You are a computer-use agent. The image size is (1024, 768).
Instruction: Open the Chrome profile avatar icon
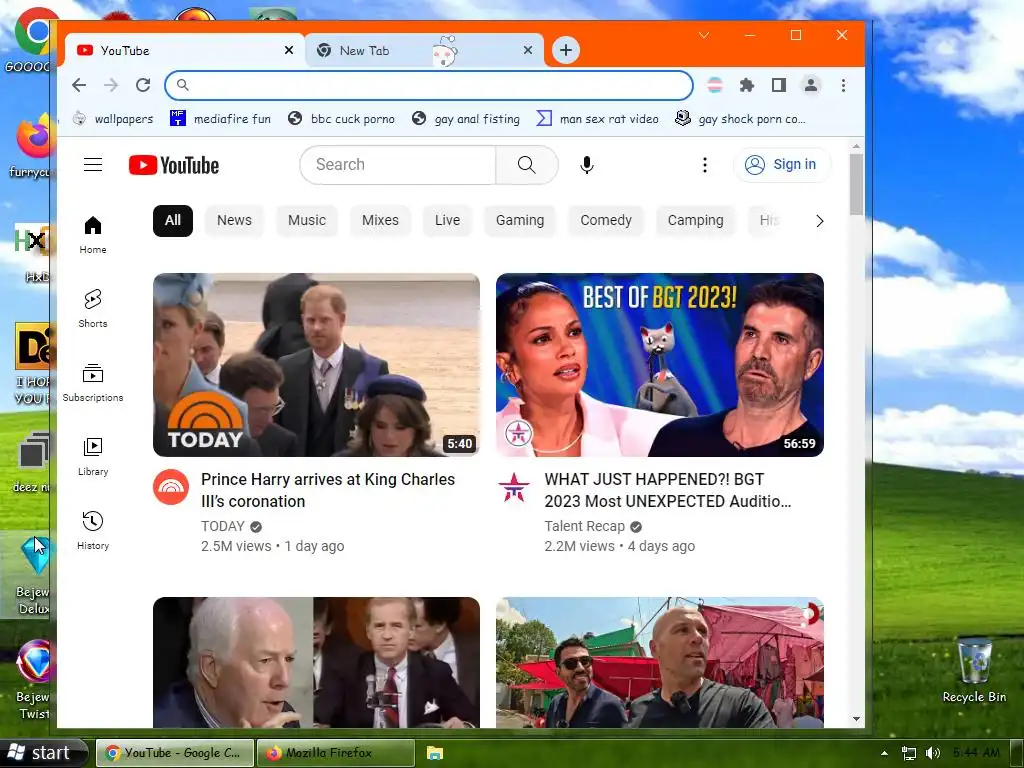point(810,85)
